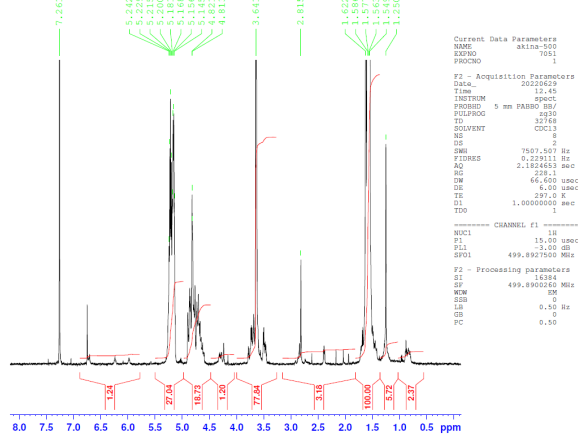Select the 1.24 integral near 6.5 ppm
The image size is (585, 437).
coord(110,393)
